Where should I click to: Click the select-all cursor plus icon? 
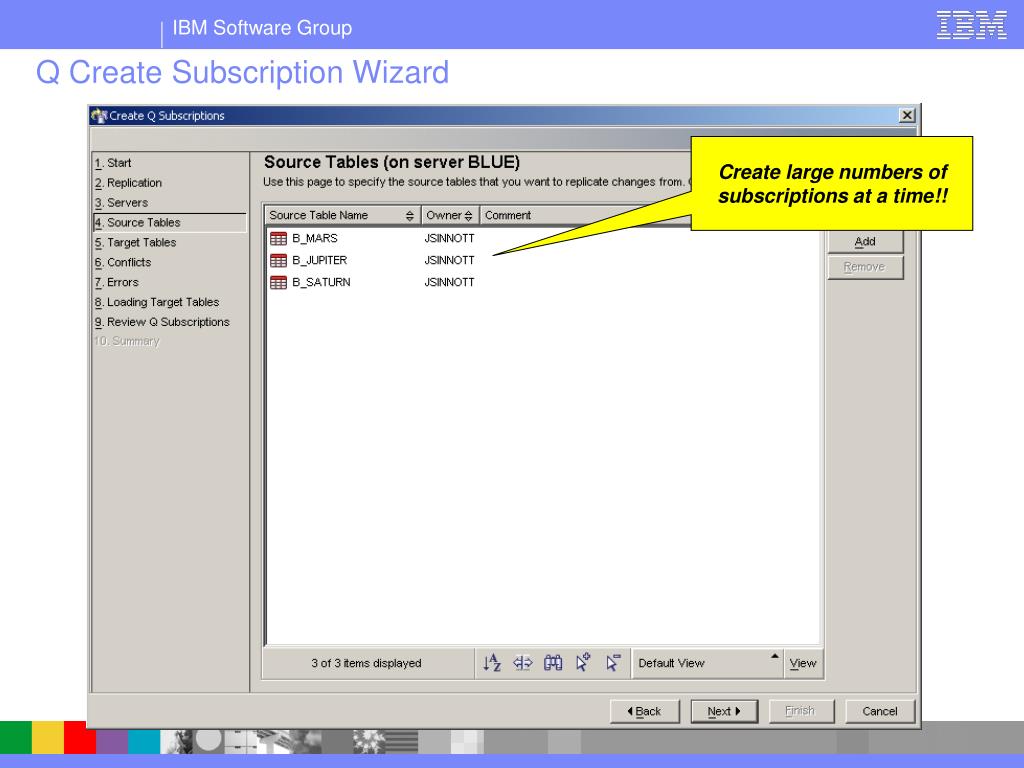tap(583, 663)
